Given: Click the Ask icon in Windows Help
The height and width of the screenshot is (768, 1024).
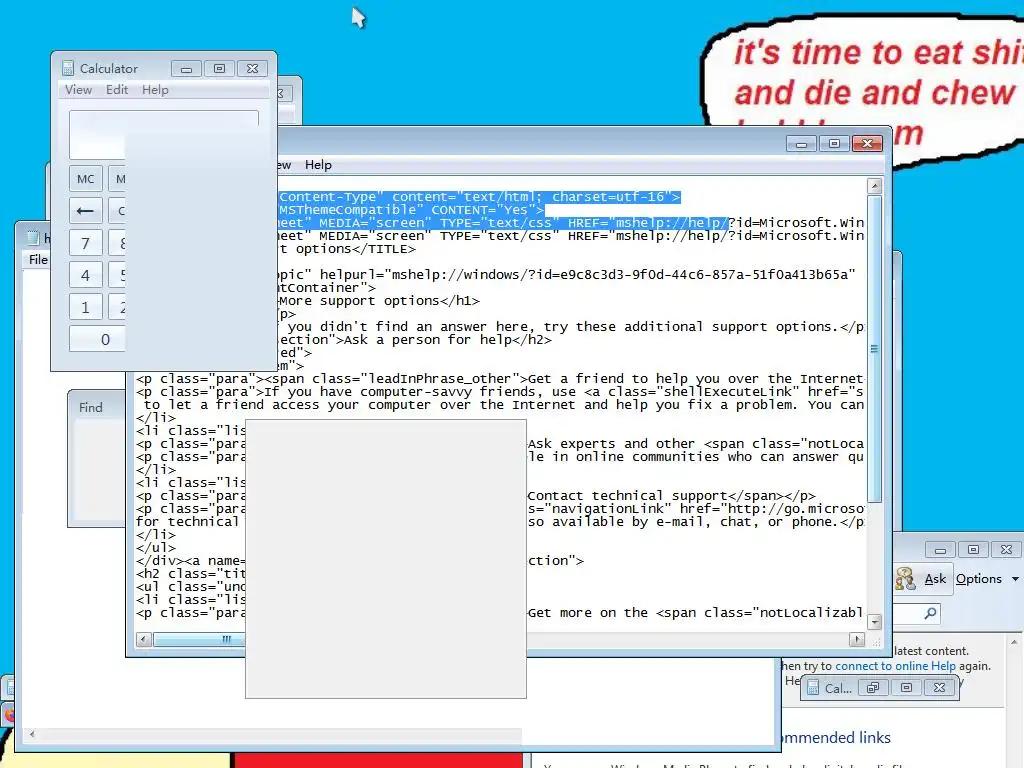Looking at the screenshot, I should 904,579.
